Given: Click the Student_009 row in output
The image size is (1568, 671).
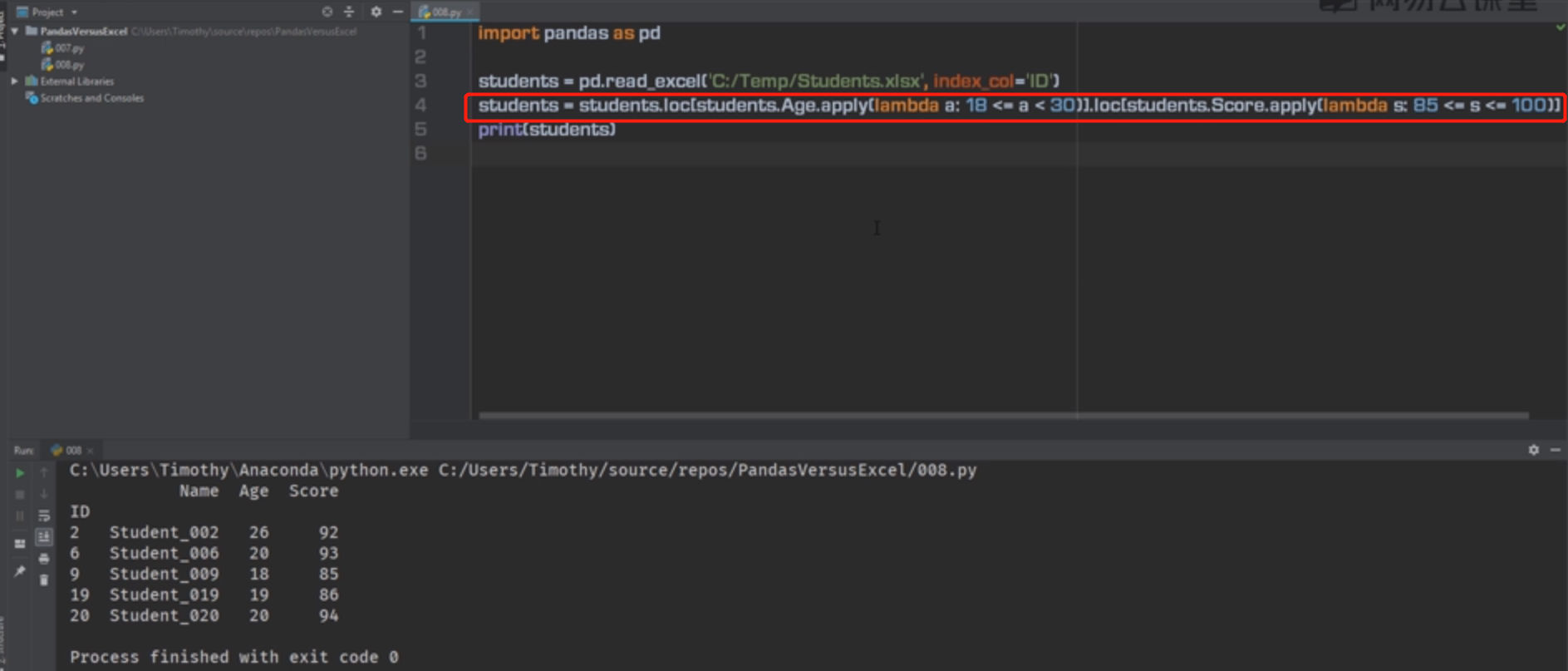Looking at the screenshot, I should coord(204,574).
